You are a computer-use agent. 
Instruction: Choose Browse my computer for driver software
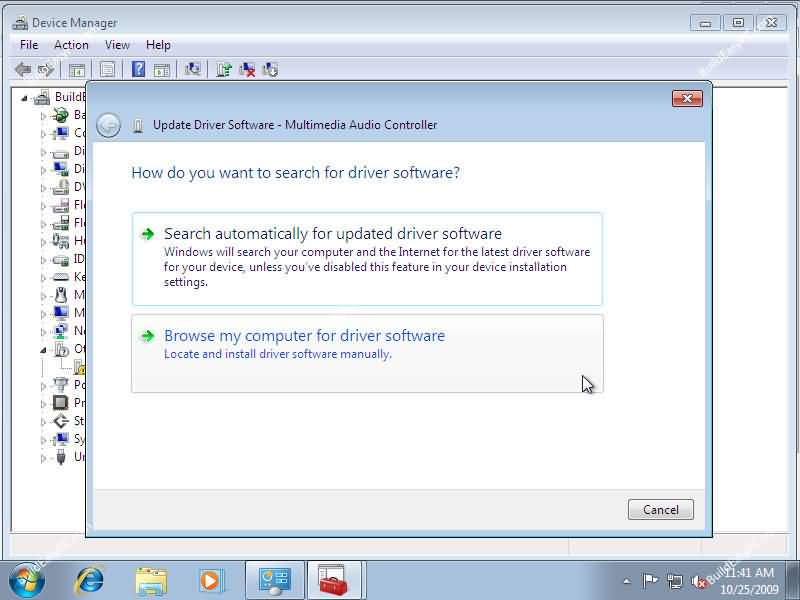click(367, 354)
